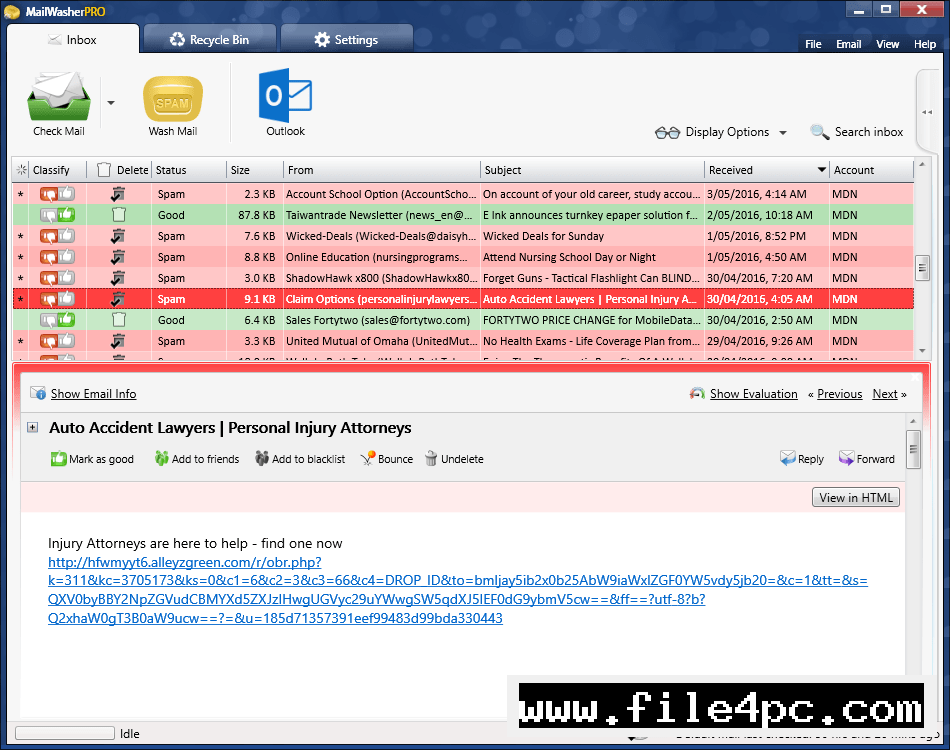Open the View menu

tap(887, 44)
